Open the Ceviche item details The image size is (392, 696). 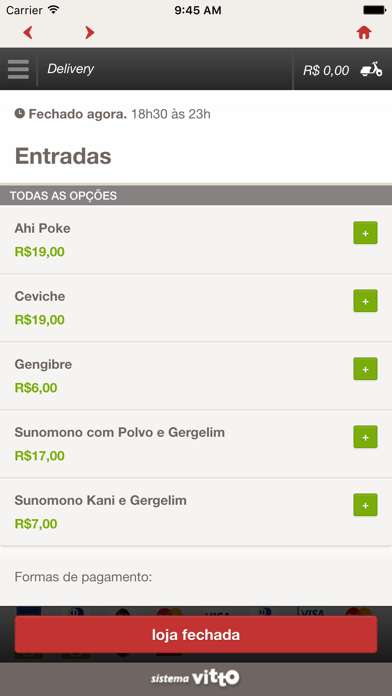tap(40, 297)
